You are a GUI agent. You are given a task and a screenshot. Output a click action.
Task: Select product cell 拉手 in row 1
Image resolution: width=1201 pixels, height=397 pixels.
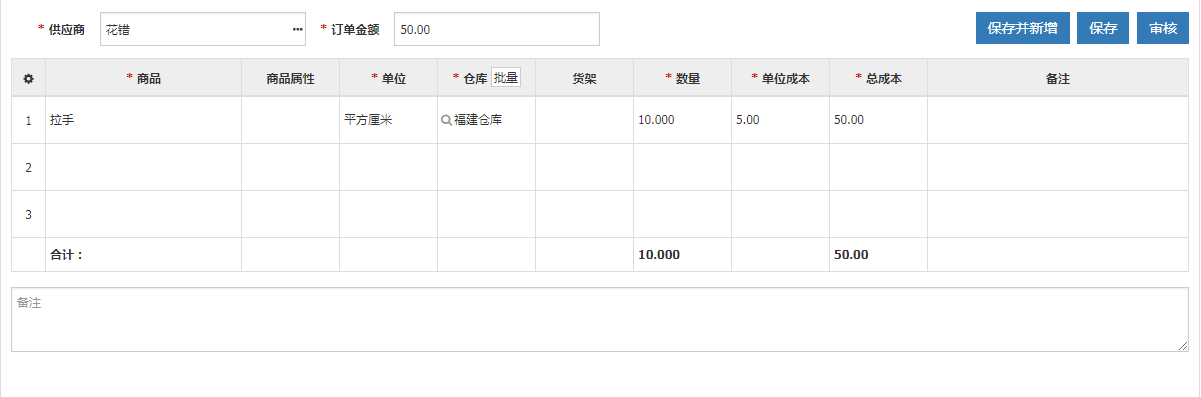click(144, 120)
